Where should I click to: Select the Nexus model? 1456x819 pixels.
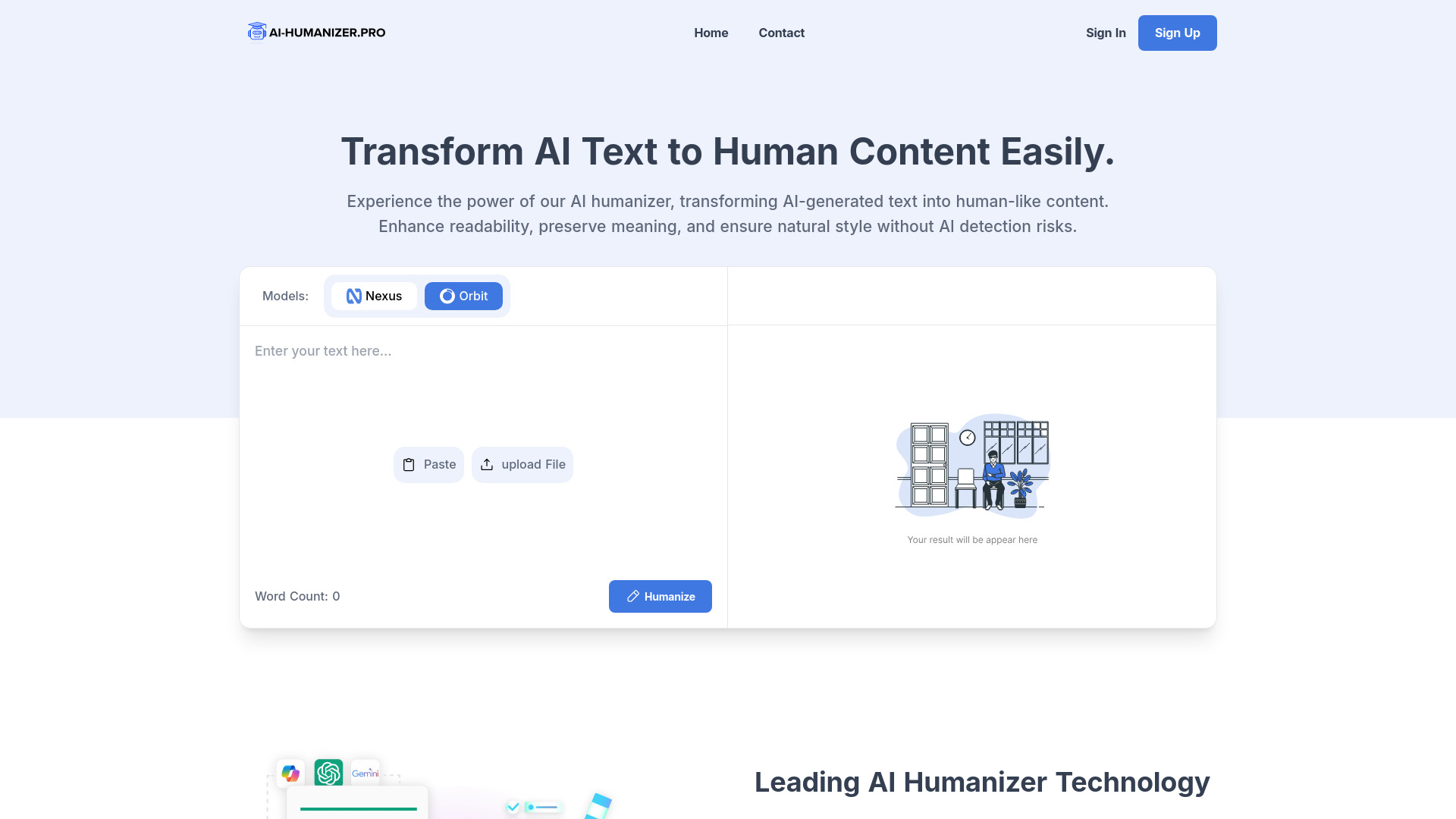[x=373, y=295]
